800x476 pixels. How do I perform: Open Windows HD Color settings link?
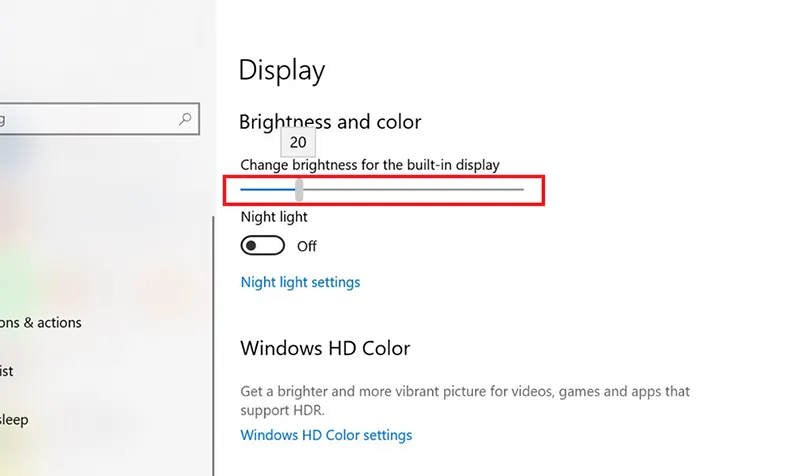[326, 435]
